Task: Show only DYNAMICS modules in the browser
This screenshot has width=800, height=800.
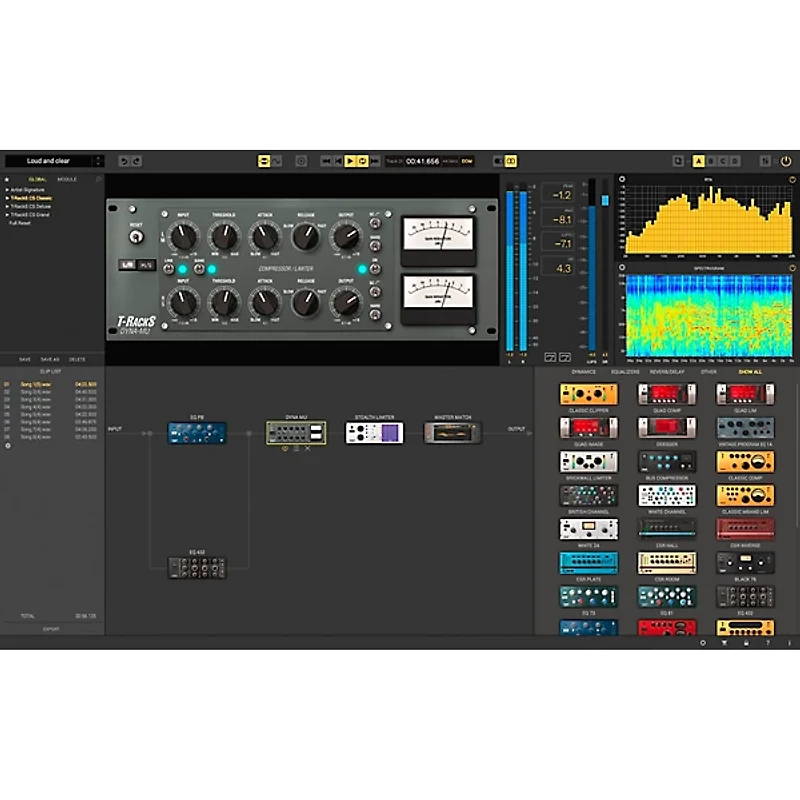Action: point(585,372)
